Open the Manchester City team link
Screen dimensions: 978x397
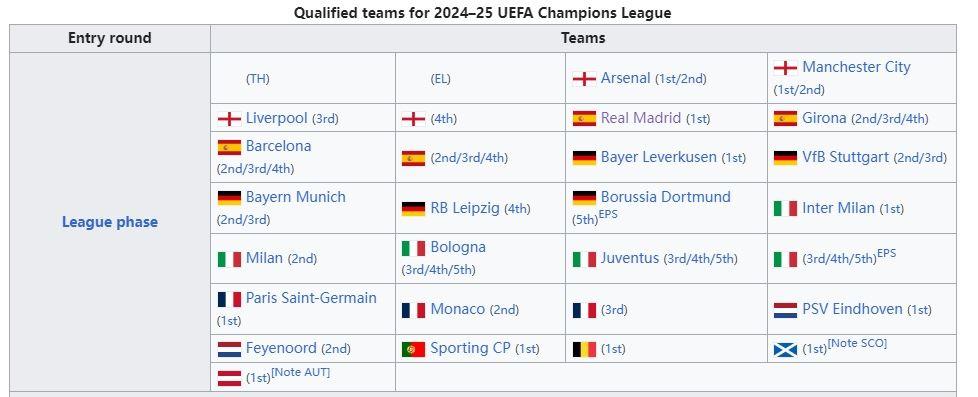(x=856, y=67)
